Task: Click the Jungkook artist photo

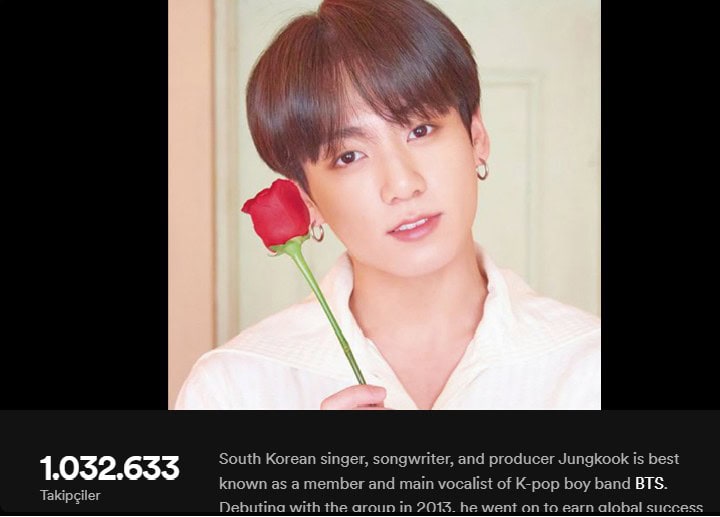Action: (x=384, y=204)
